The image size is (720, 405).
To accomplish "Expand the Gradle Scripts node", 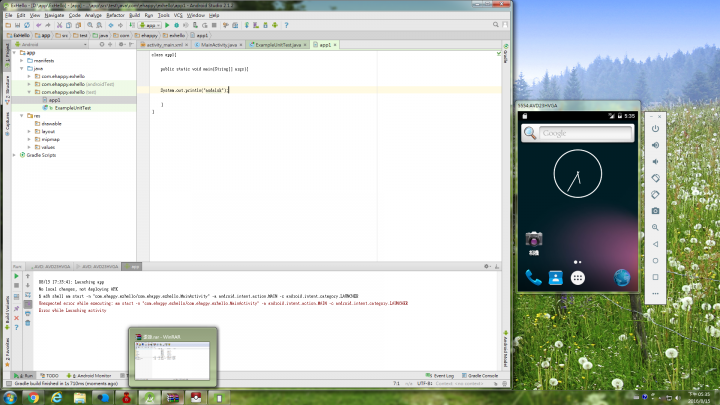I will click(x=15, y=155).
